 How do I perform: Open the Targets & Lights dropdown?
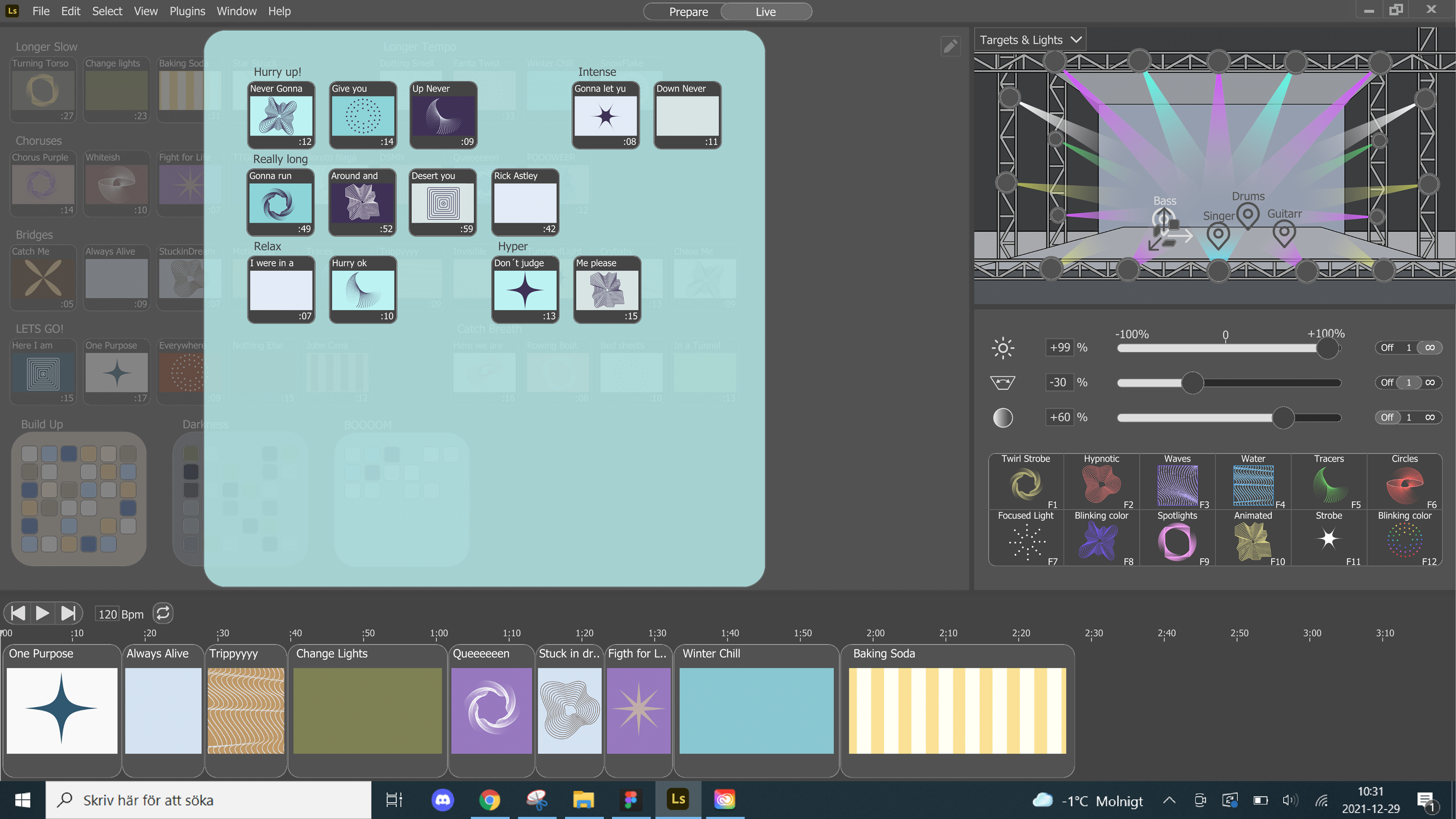coord(1030,40)
